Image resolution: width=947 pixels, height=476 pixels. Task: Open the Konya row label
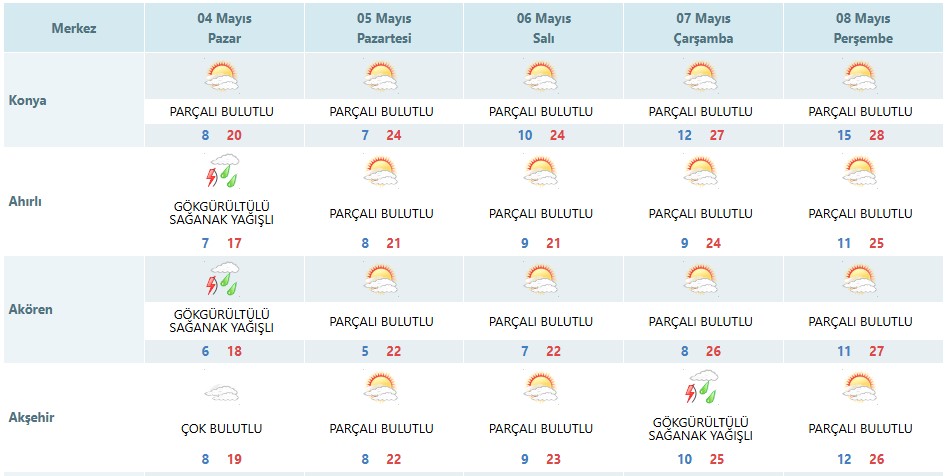click(x=28, y=100)
